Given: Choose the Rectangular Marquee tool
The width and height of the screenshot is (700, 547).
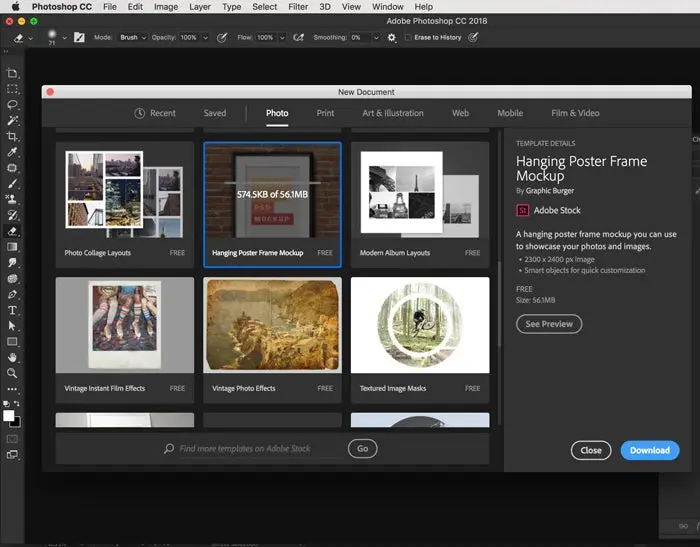Looking at the screenshot, I should pyautogui.click(x=12, y=88).
